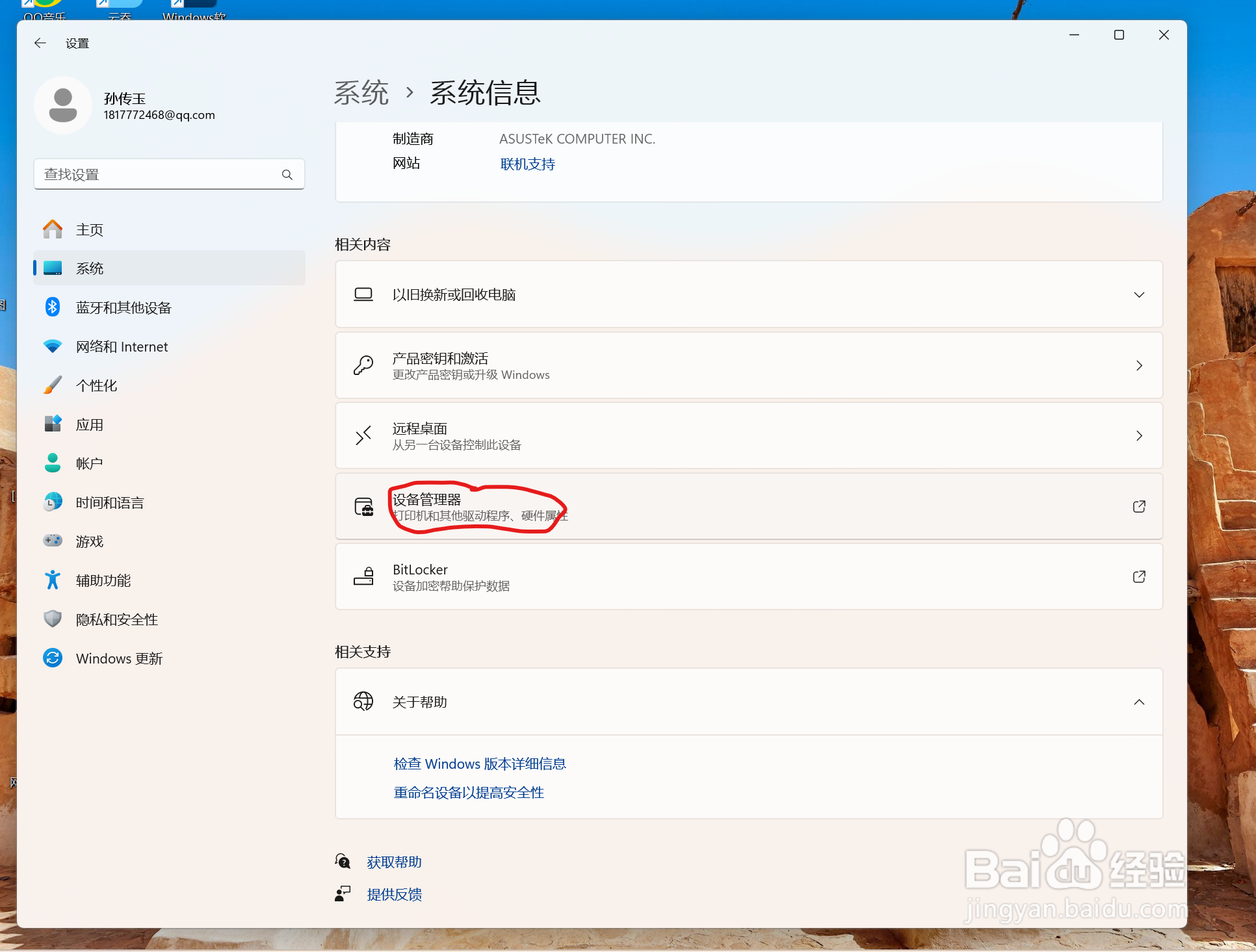1256x952 pixels.
Task: Select 系统 in the sidebar
Action: point(90,268)
